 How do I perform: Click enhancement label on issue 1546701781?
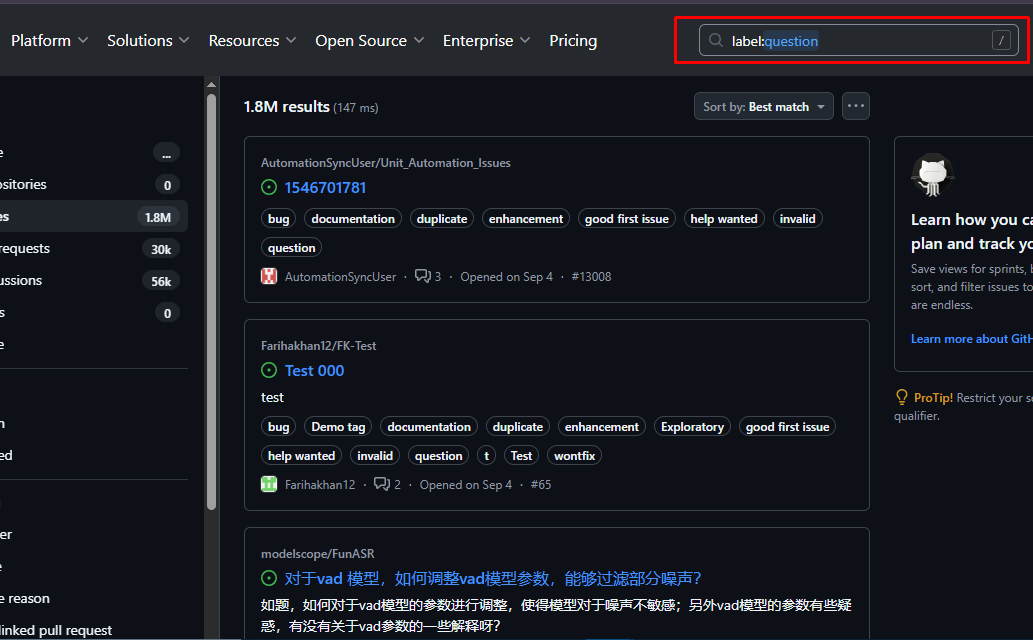click(526, 219)
